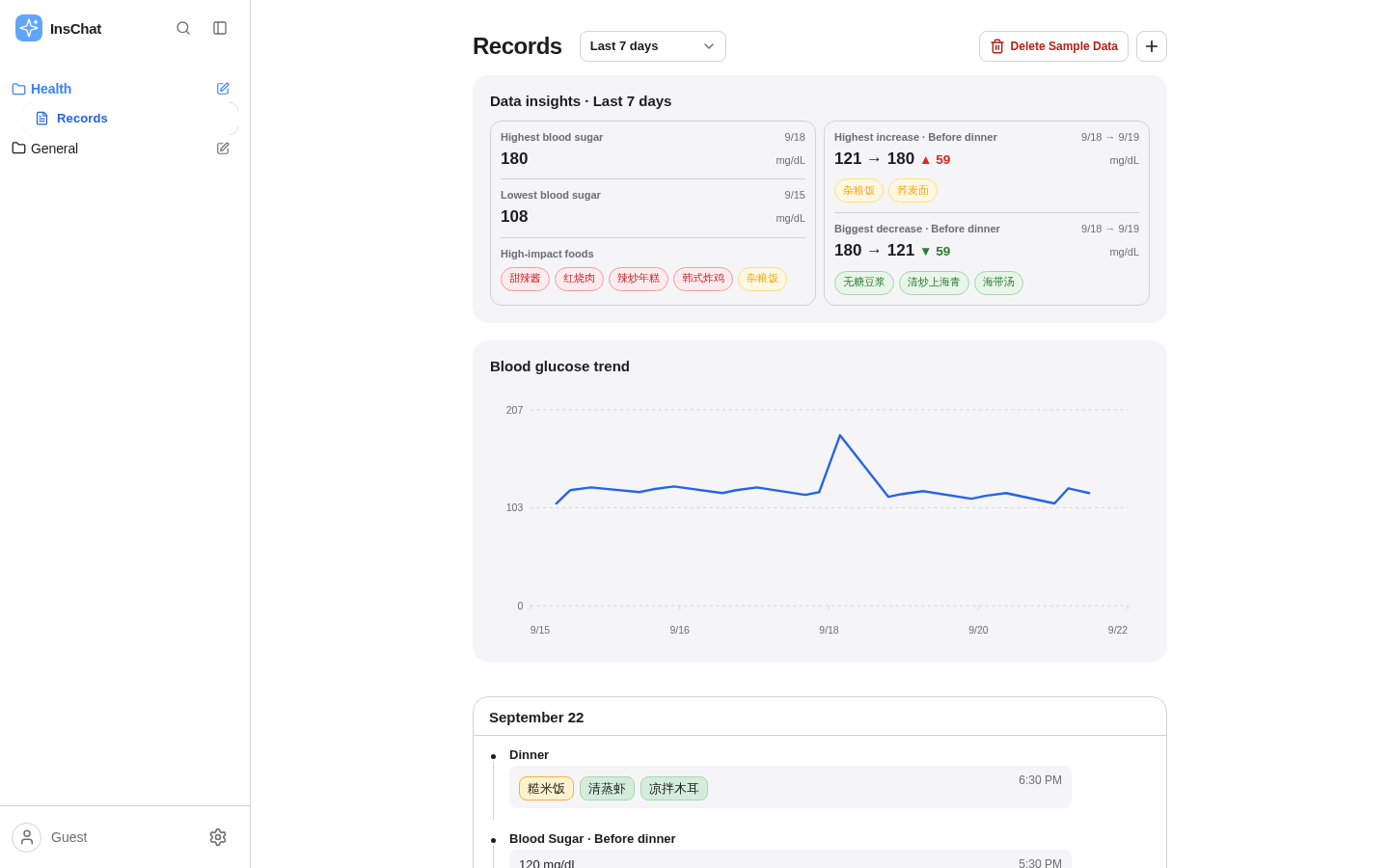Open the Records item in sidebar
This screenshot has width=1389, height=868.
130,119
